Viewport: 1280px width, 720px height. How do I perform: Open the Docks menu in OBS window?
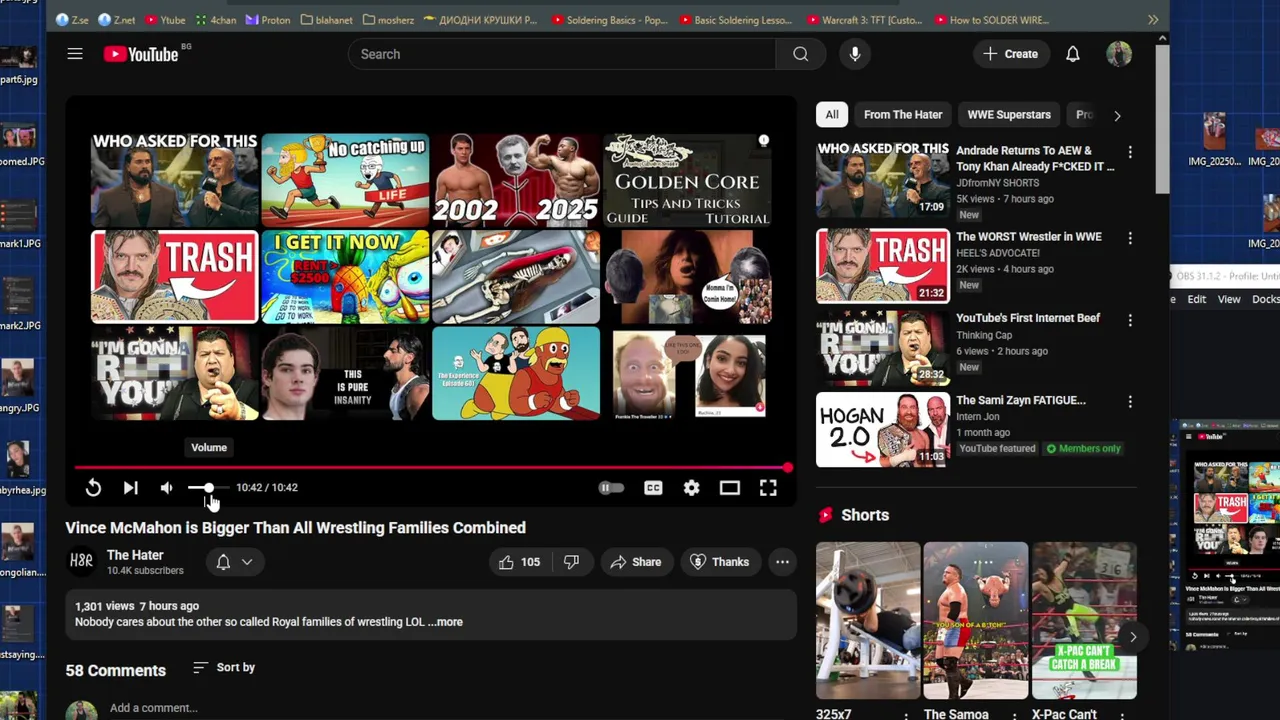1266,299
